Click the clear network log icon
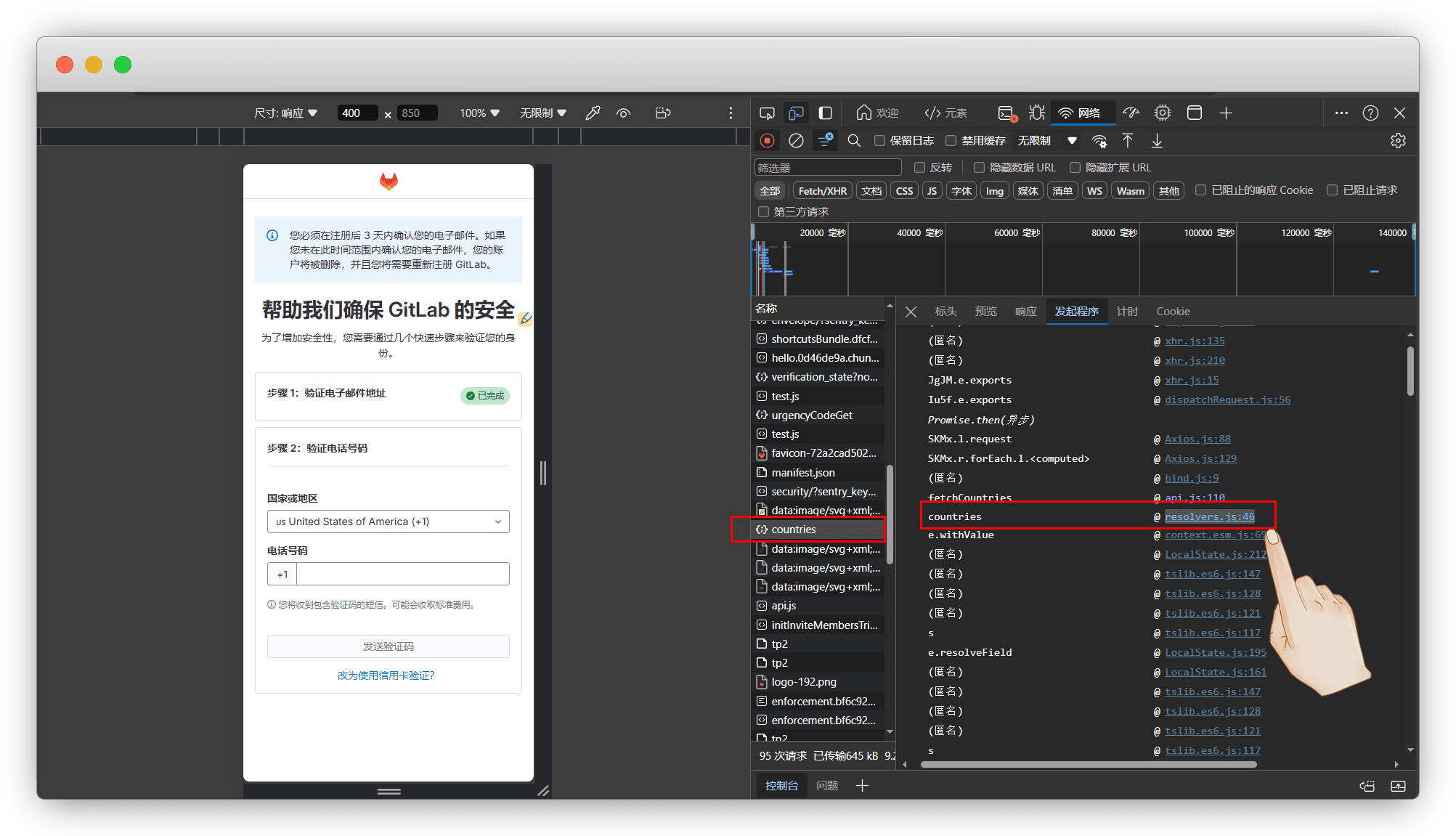 click(796, 141)
